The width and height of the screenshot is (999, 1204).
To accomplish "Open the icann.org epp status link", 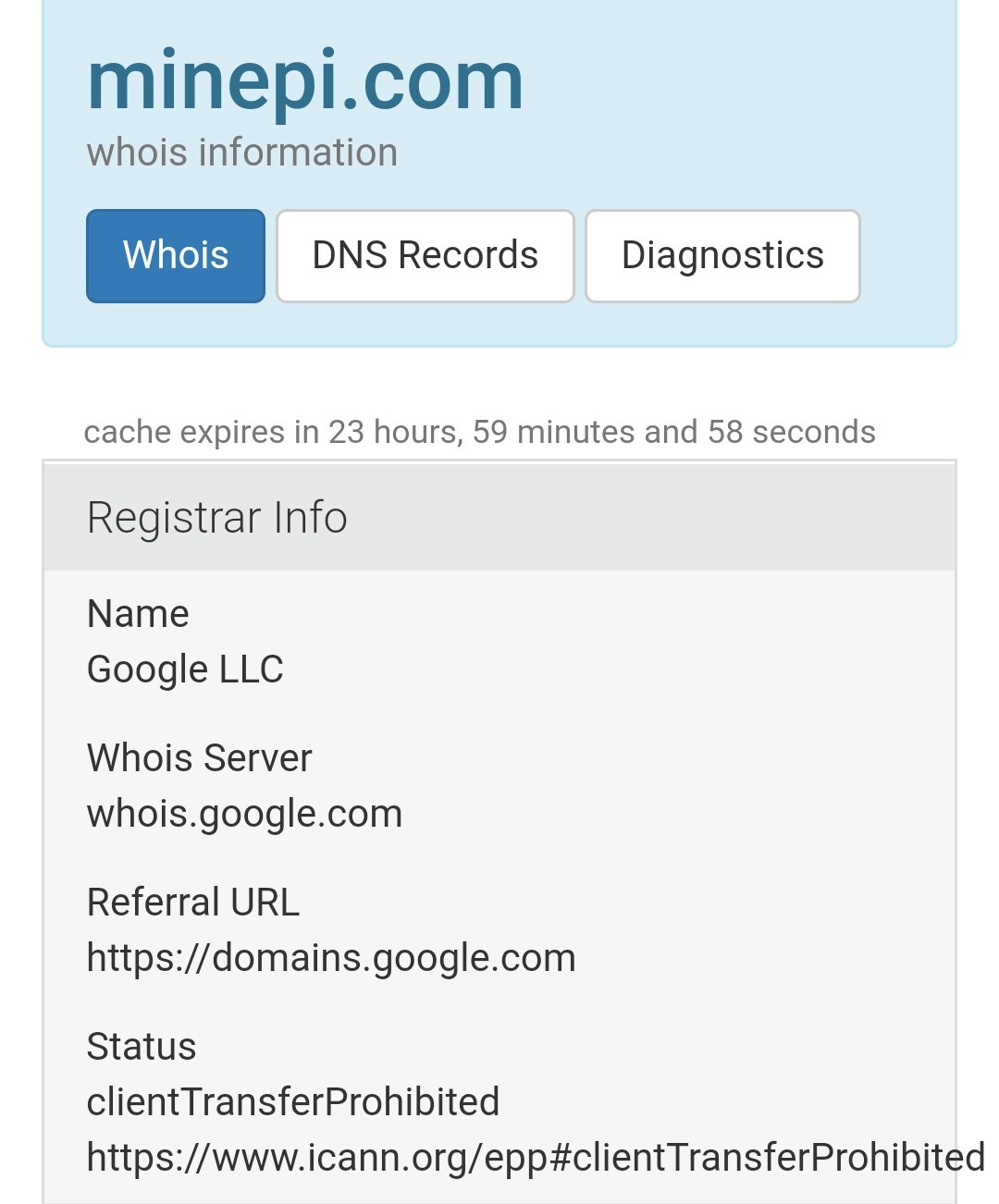I will [x=536, y=1158].
